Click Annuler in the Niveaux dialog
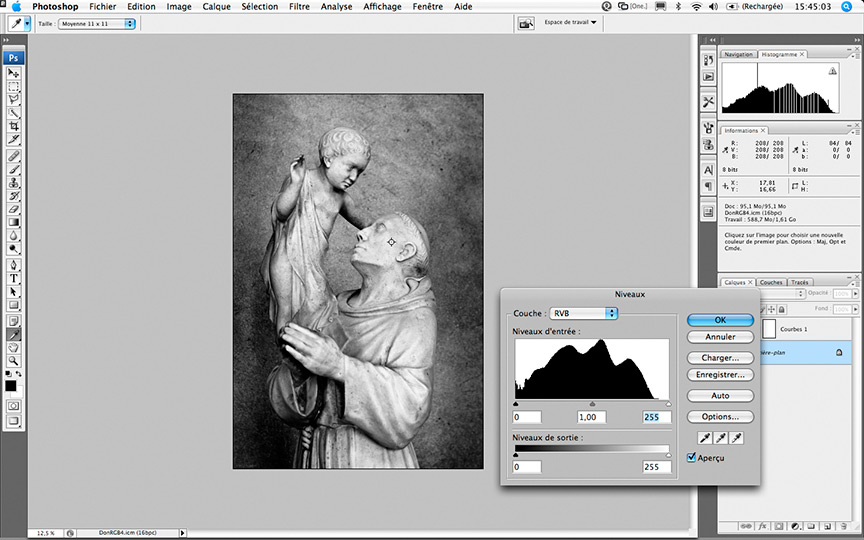864x540 pixels. coord(720,337)
